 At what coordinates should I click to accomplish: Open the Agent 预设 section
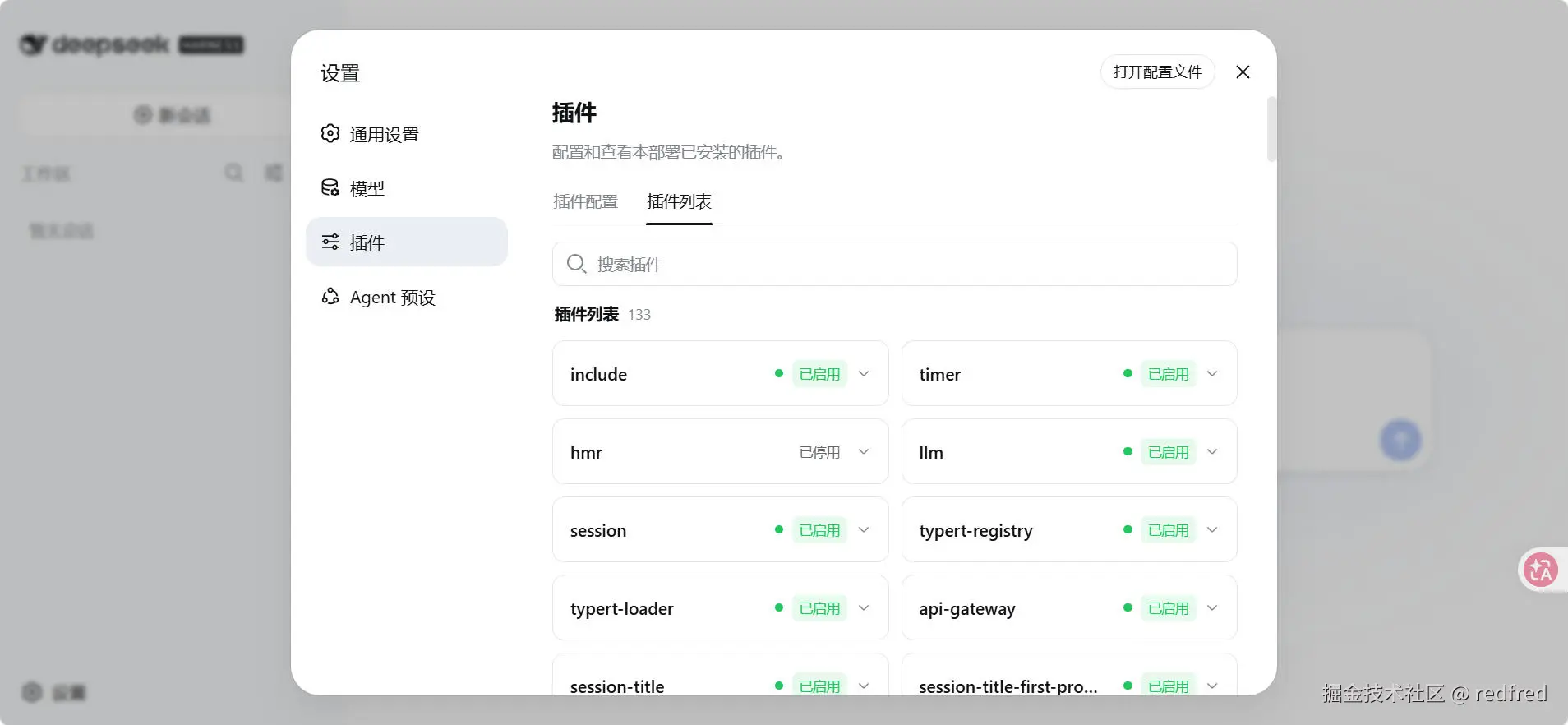(x=406, y=297)
